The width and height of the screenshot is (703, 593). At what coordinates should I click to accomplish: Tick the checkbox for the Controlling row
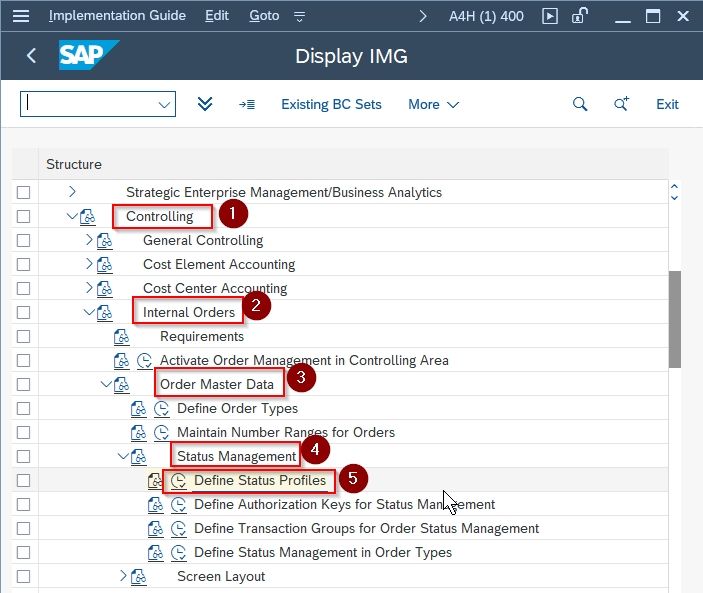click(x=23, y=216)
